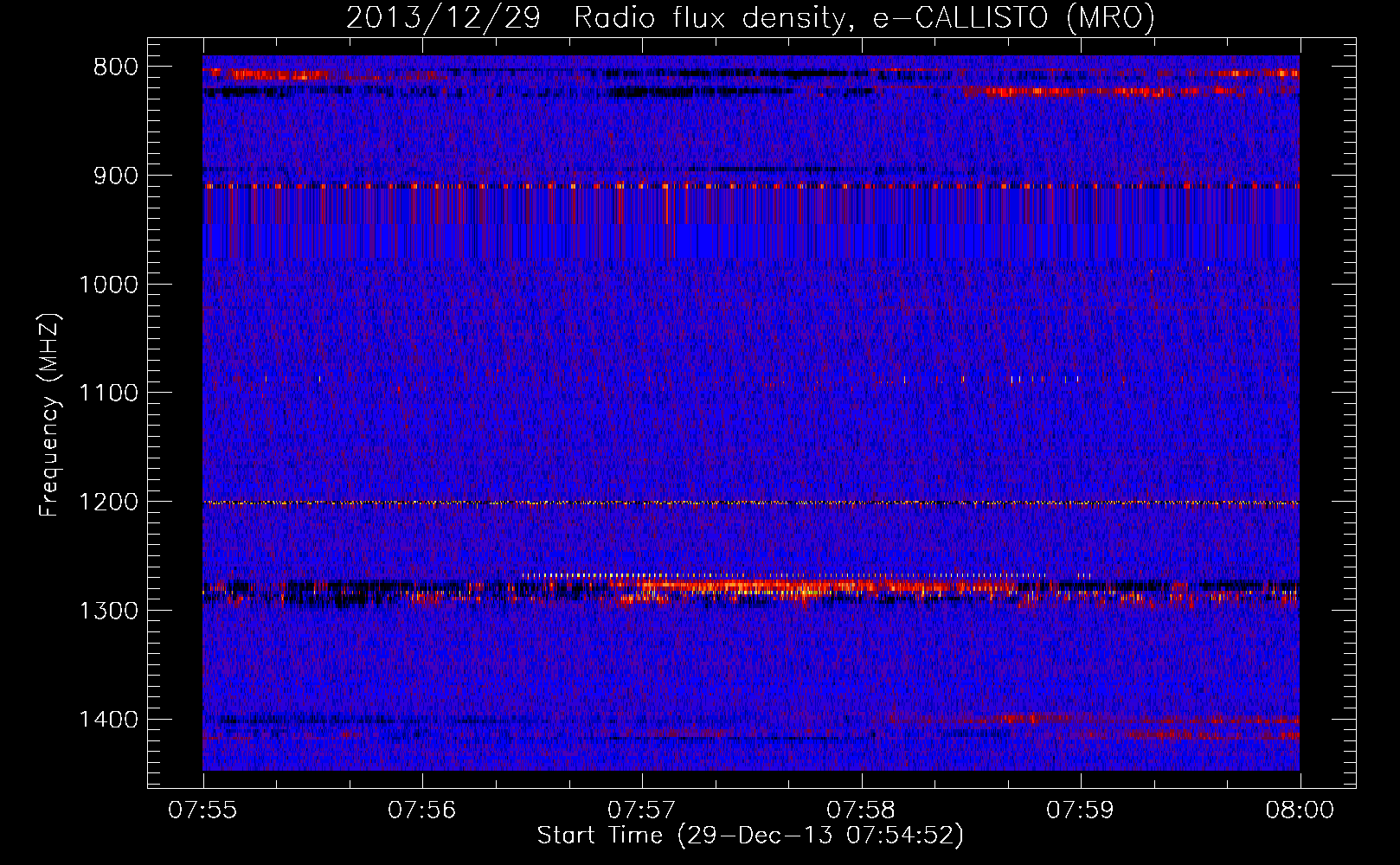Click the 07:55 time tick label
The height and width of the screenshot is (865, 1400).
pos(203,811)
